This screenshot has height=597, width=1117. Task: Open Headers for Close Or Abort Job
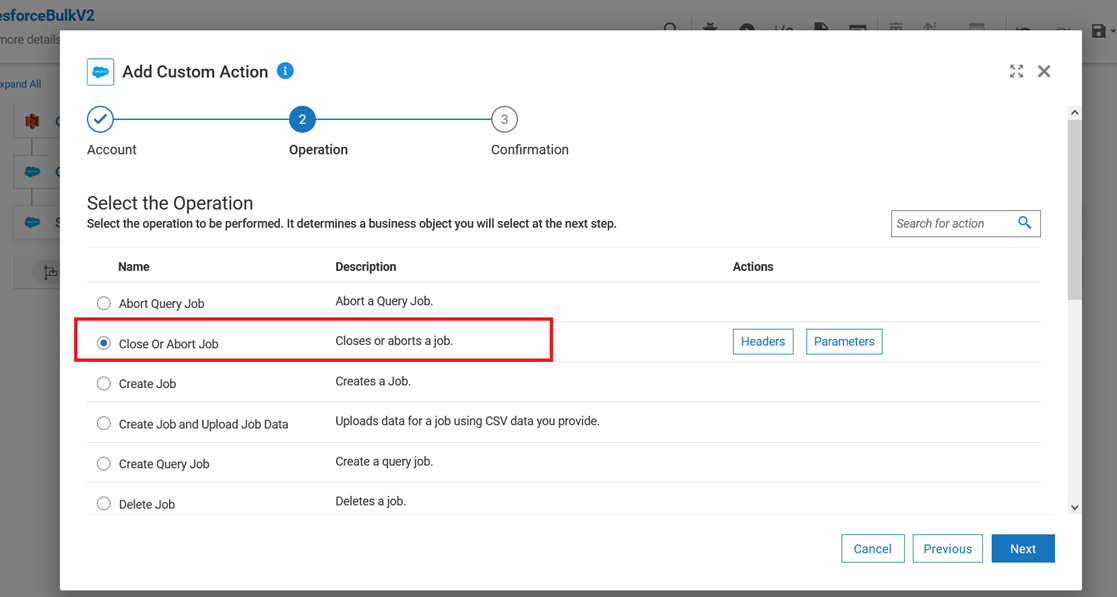(763, 342)
